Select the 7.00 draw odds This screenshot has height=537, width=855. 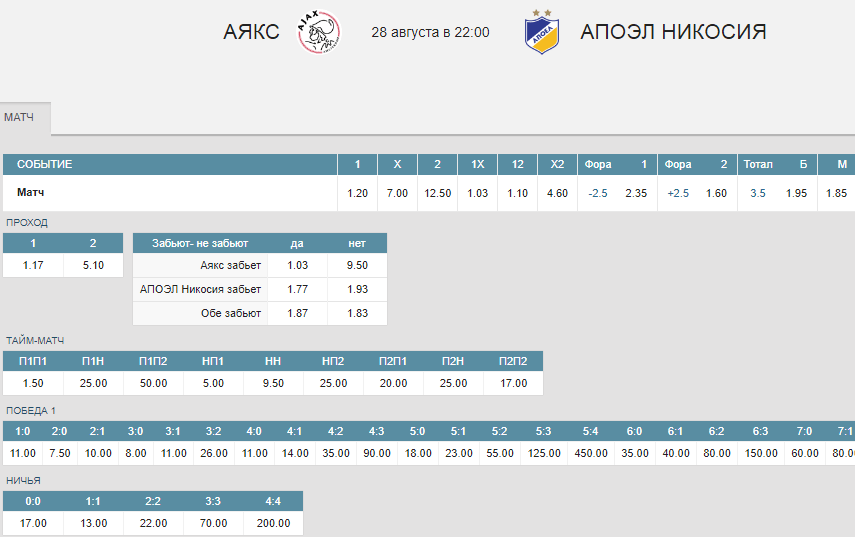coord(398,193)
